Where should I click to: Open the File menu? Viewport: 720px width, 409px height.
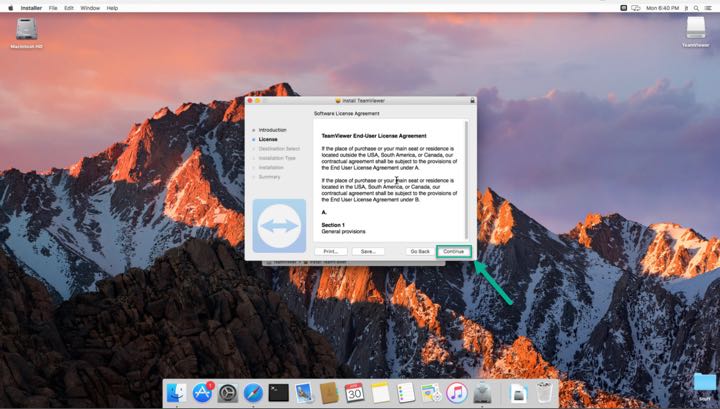pyautogui.click(x=53, y=8)
